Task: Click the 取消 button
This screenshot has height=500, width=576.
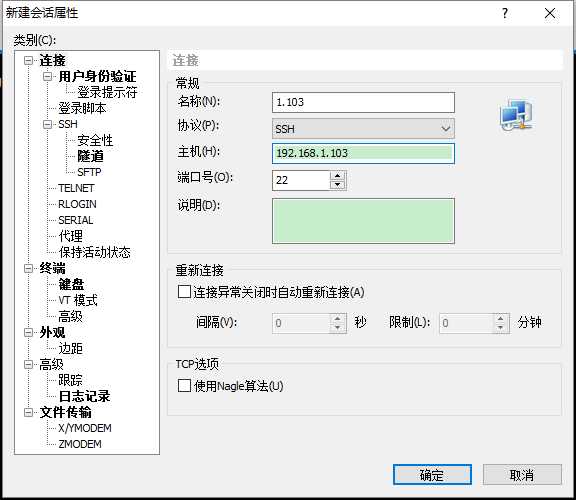Action: click(x=522, y=475)
